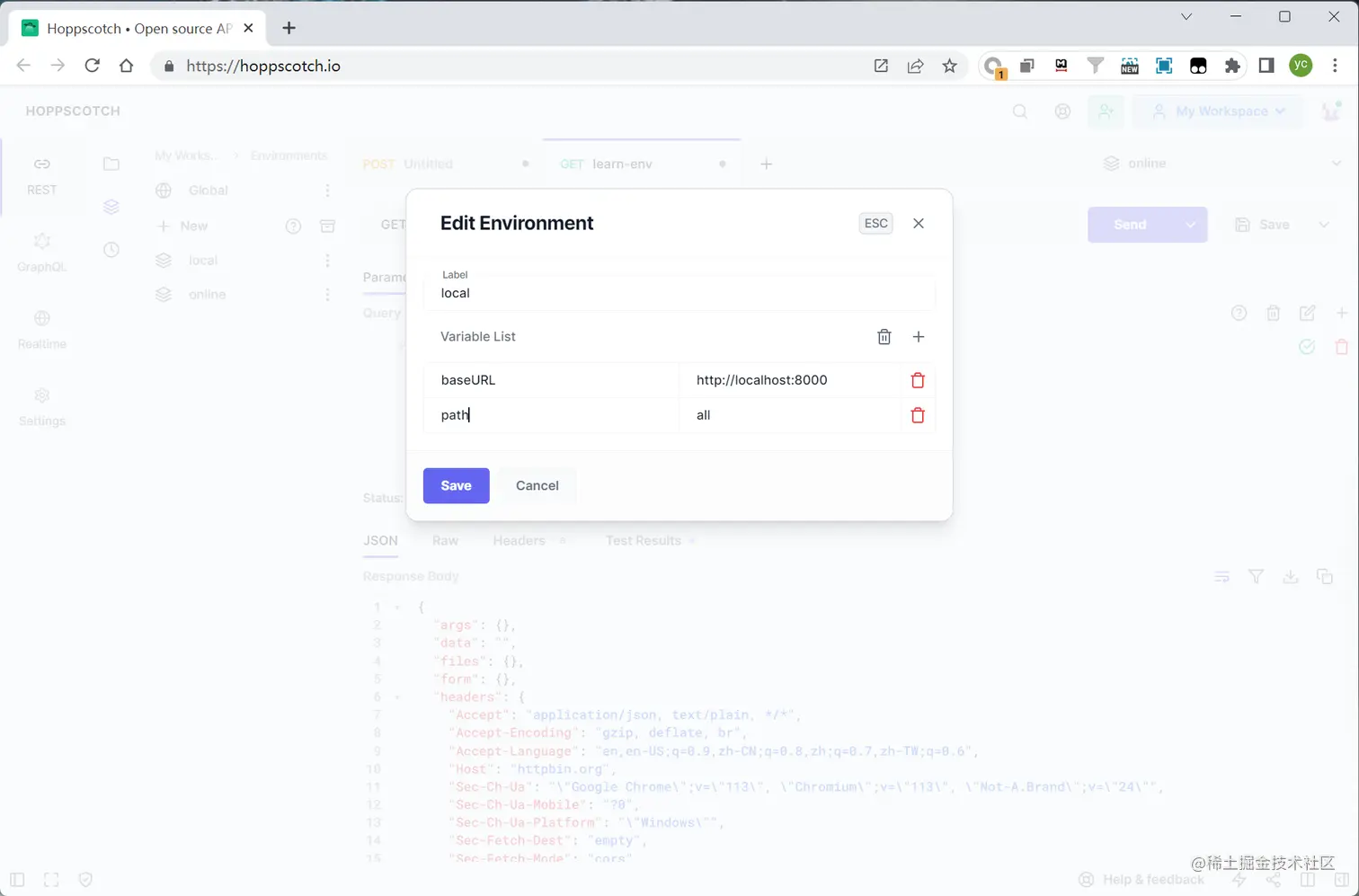Delete the query parameter row
Image resolution: width=1359 pixels, height=896 pixels.
1341,347
